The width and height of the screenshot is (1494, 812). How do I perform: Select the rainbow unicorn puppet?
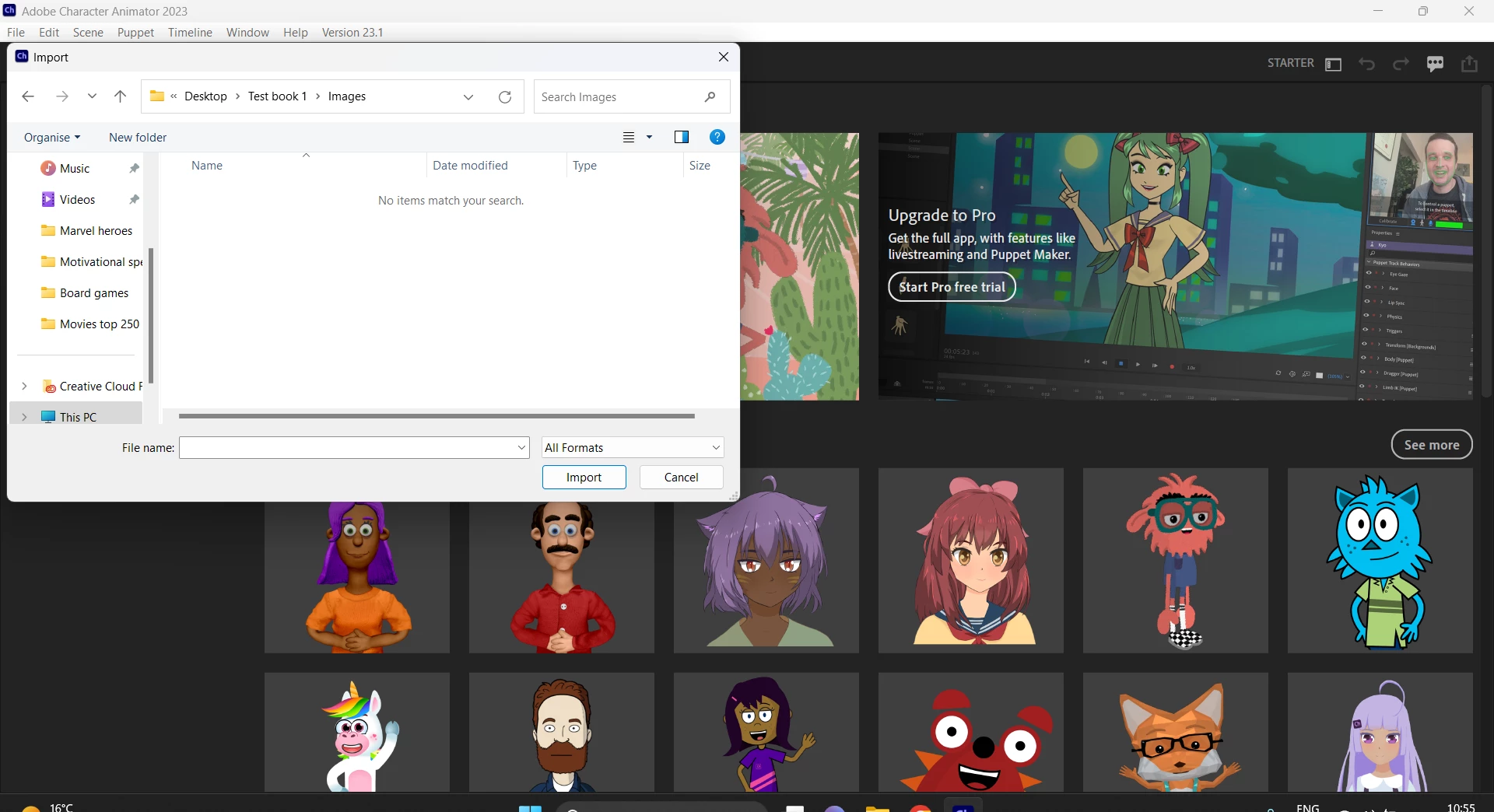[356, 733]
